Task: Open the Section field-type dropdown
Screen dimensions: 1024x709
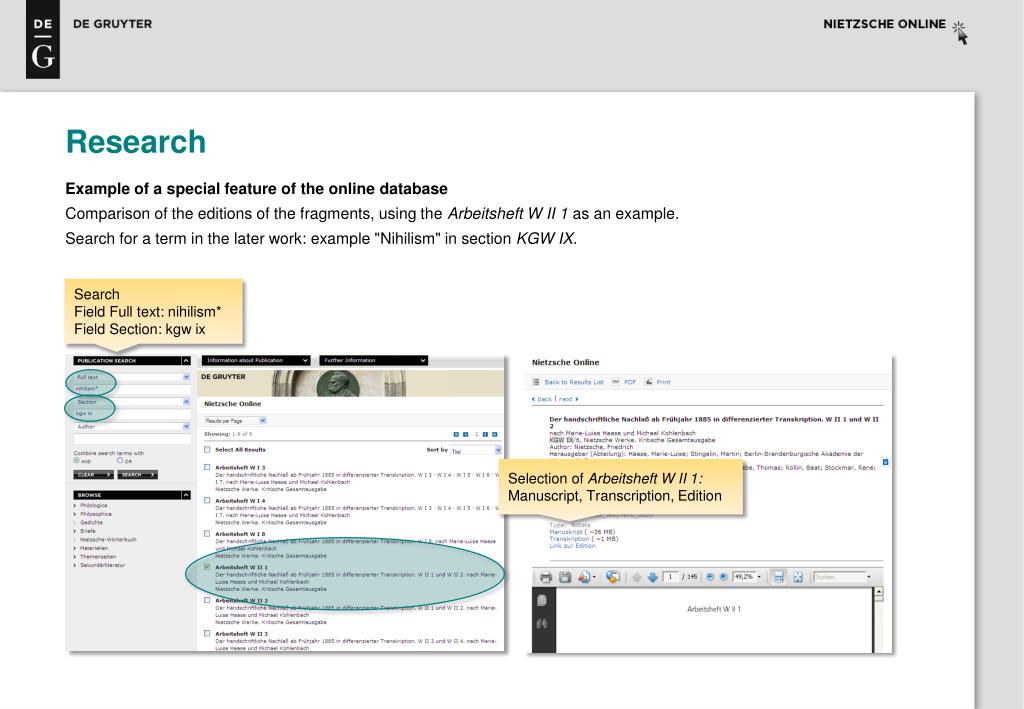Action: point(186,402)
